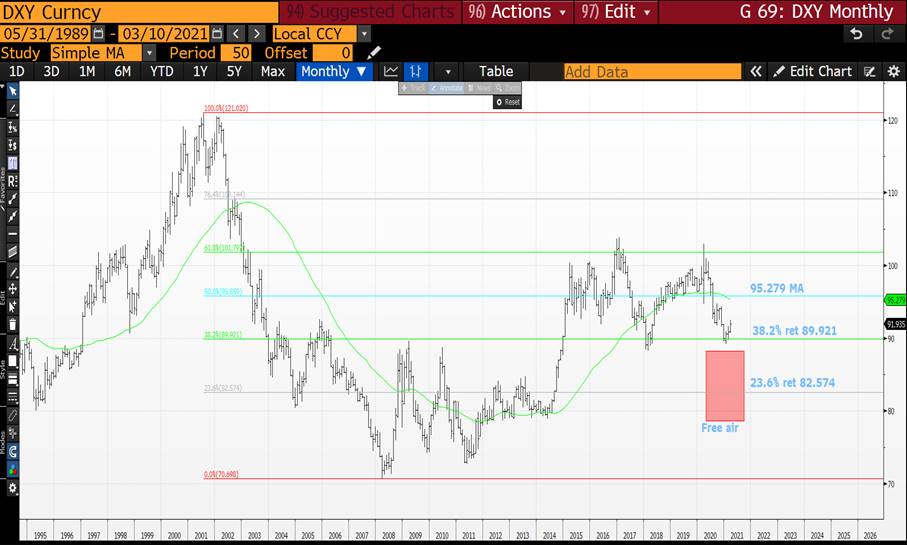
Task: Click the red Free air rectangle annotation
Action: tap(725, 385)
